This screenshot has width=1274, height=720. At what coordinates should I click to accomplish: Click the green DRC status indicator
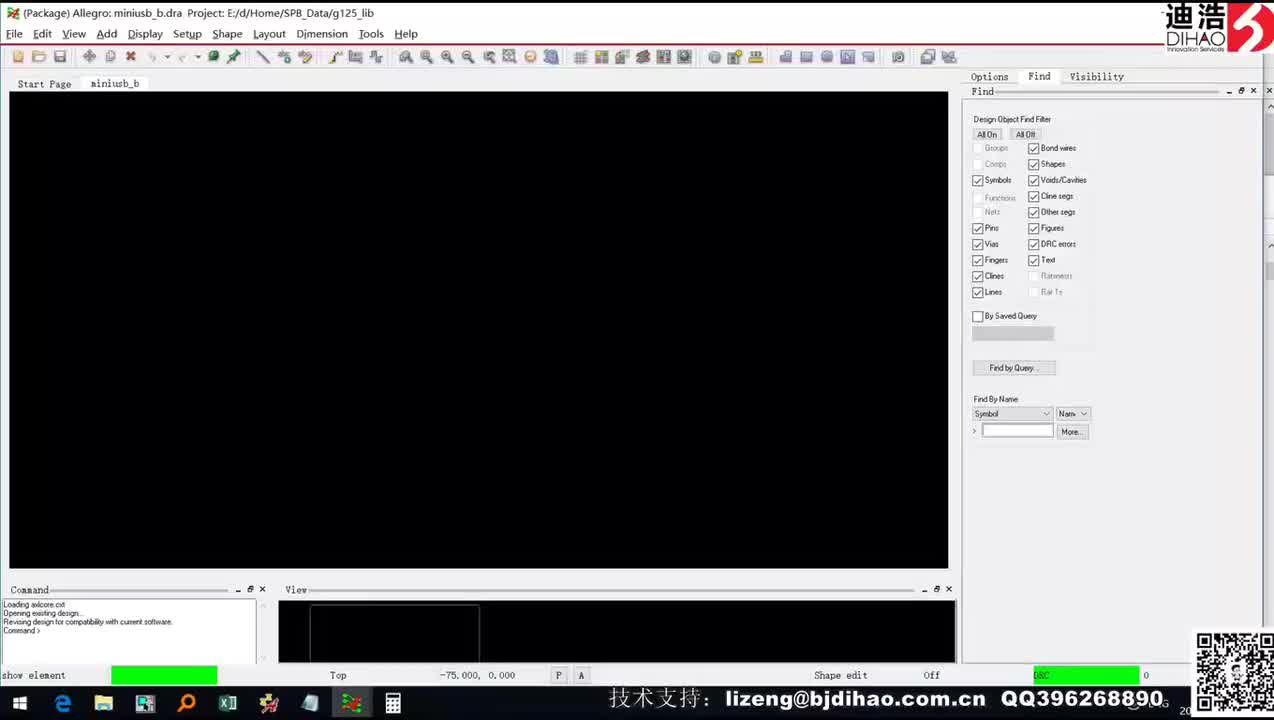coord(1085,675)
